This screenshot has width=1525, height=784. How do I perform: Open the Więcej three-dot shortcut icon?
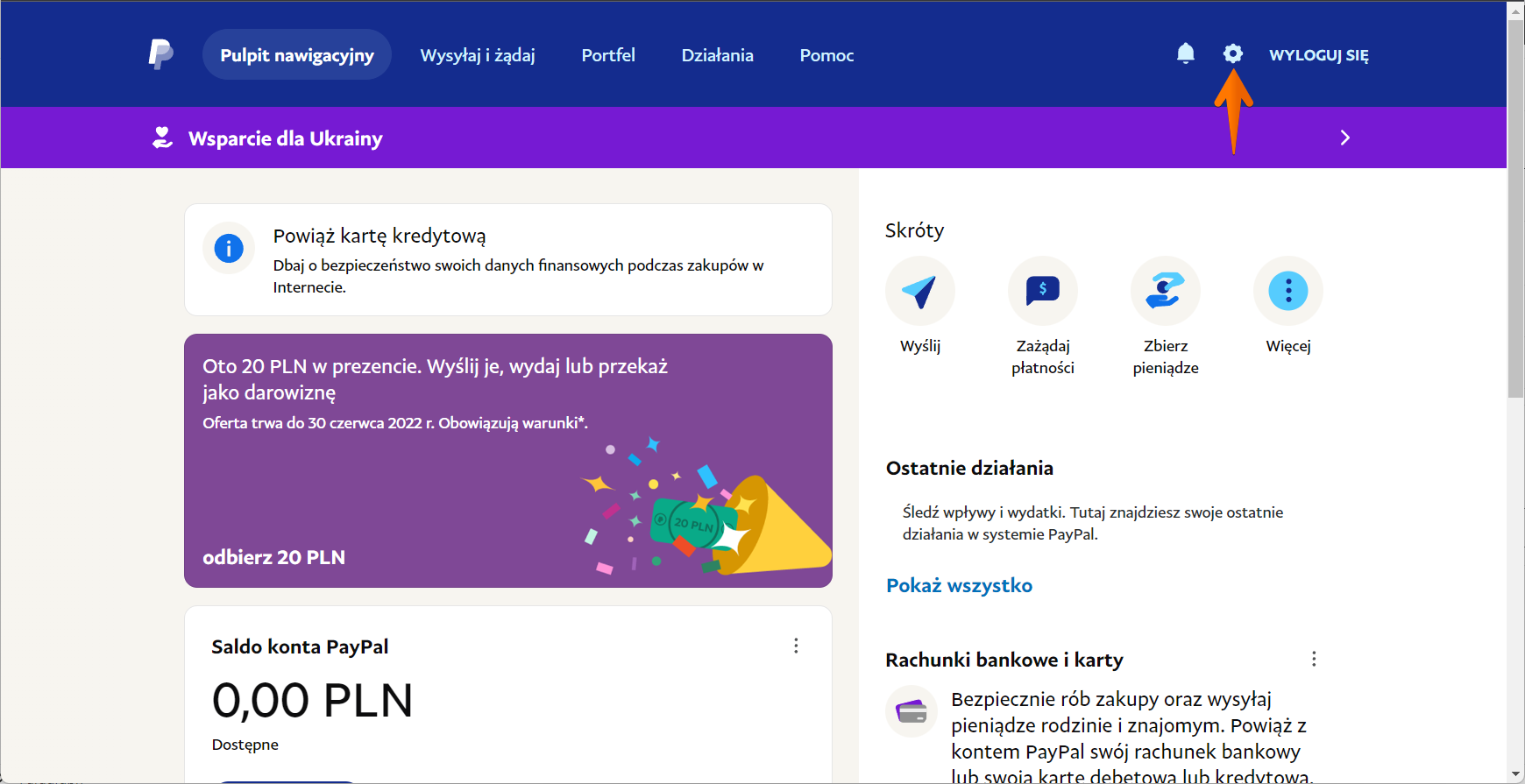tap(1288, 291)
